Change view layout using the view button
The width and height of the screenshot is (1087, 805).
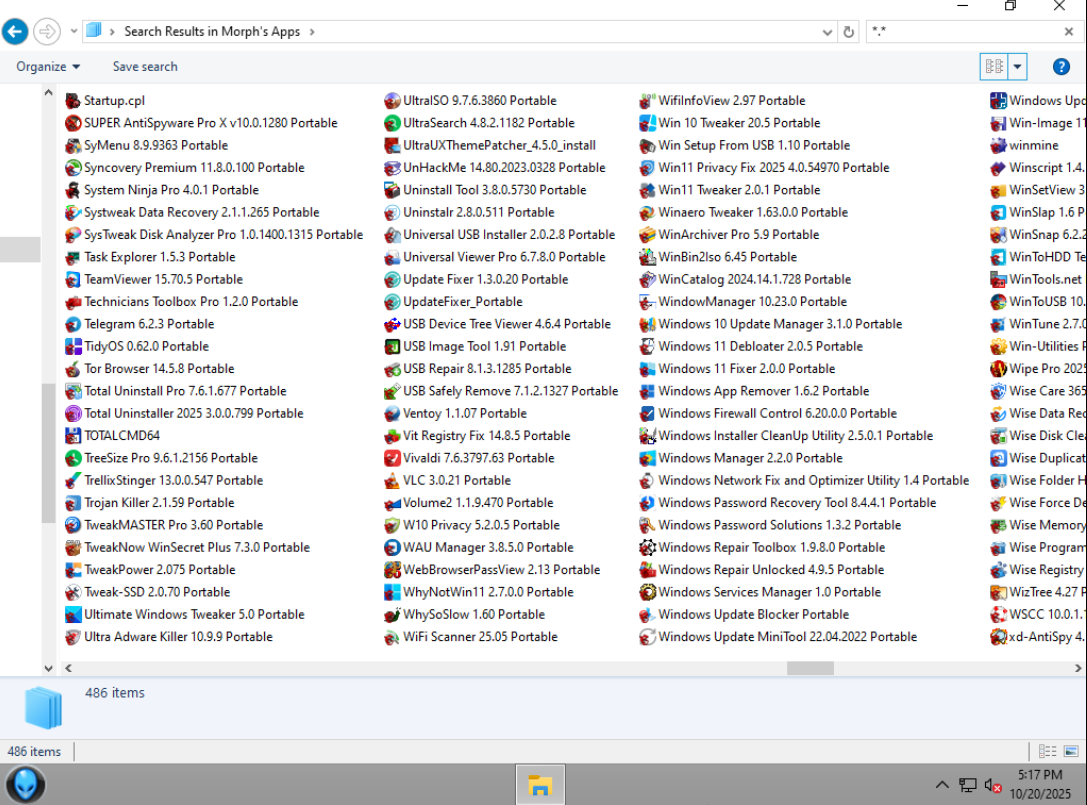[993, 67]
